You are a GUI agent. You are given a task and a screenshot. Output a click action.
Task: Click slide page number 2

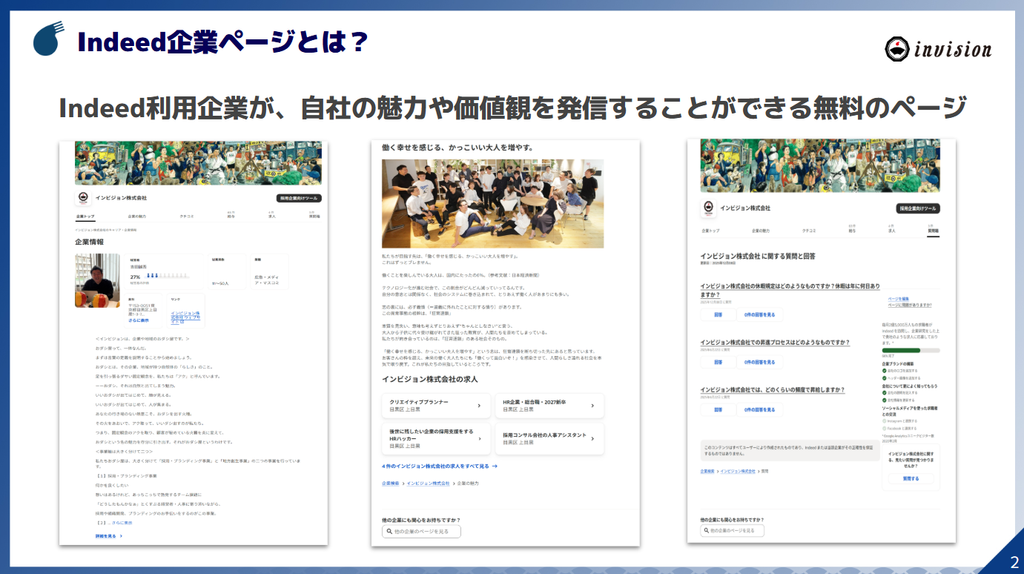click(1014, 562)
